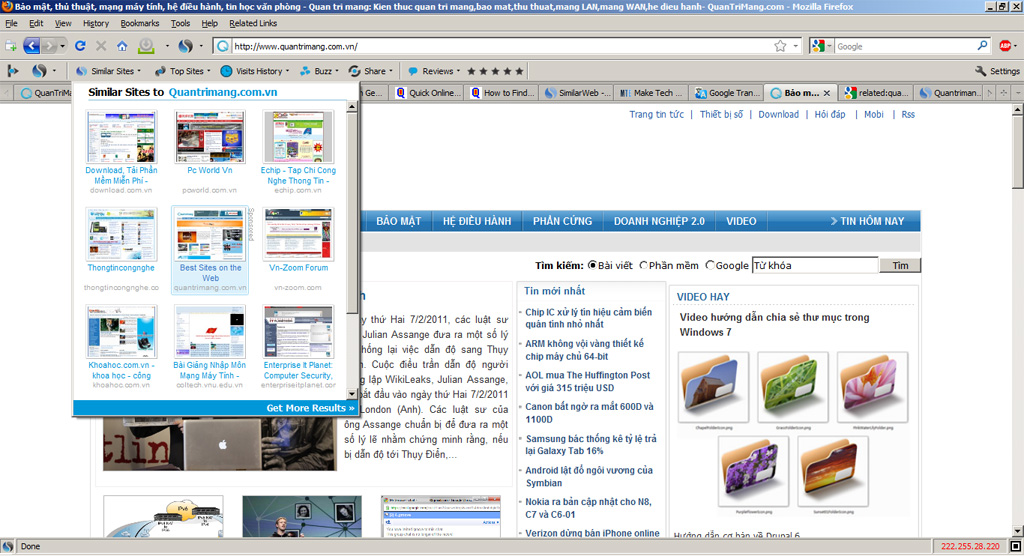Open the list all tabs dropdown
This screenshot has width=1024, height=556.
(1017, 93)
